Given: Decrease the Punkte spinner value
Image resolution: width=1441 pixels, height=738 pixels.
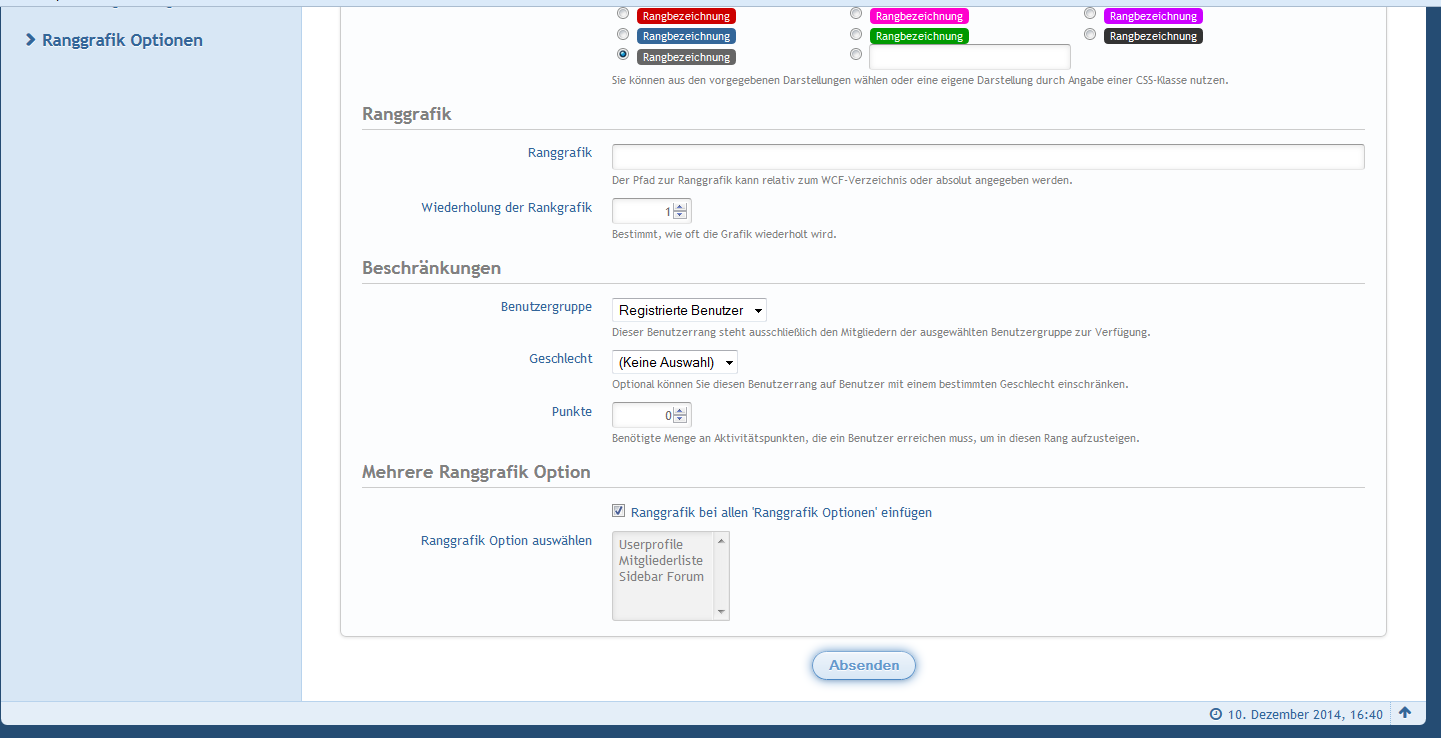Looking at the screenshot, I should click(x=681, y=419).
